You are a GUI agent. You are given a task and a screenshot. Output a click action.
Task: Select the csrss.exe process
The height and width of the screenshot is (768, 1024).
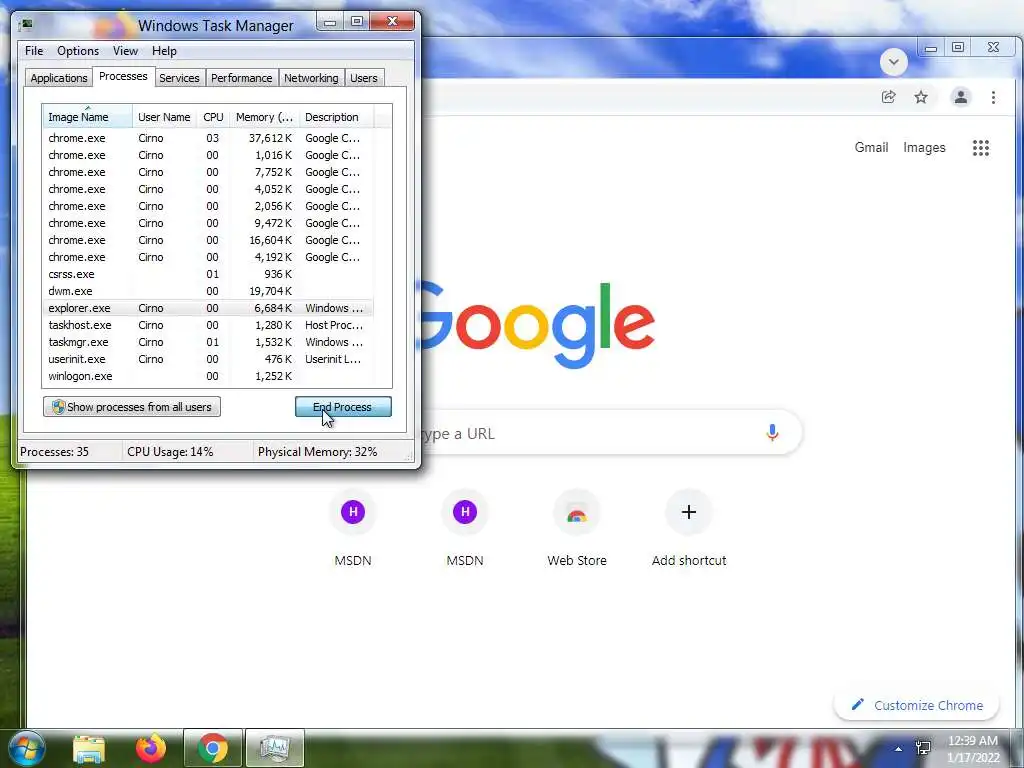(x=208, y=274)
